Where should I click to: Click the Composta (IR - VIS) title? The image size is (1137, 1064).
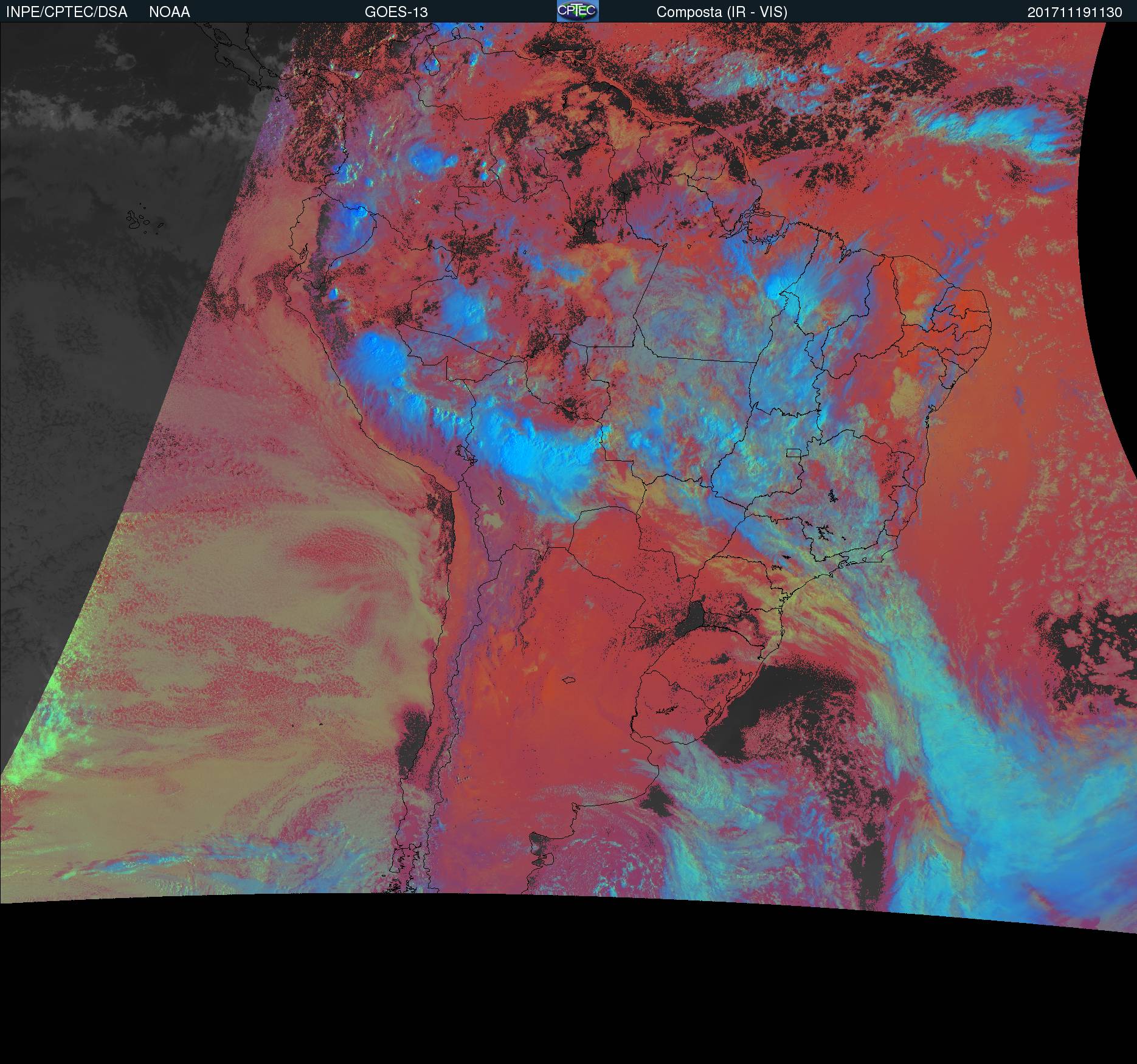722,12
